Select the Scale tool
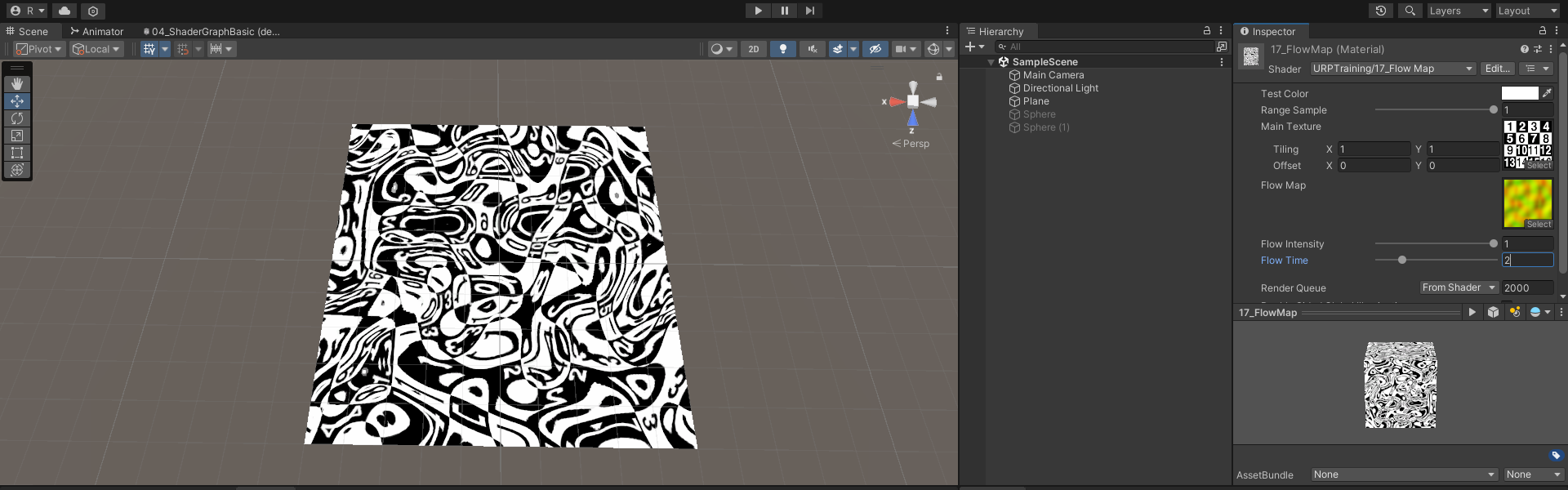Viewport: 1568px width, 490px height. (17, 136)
